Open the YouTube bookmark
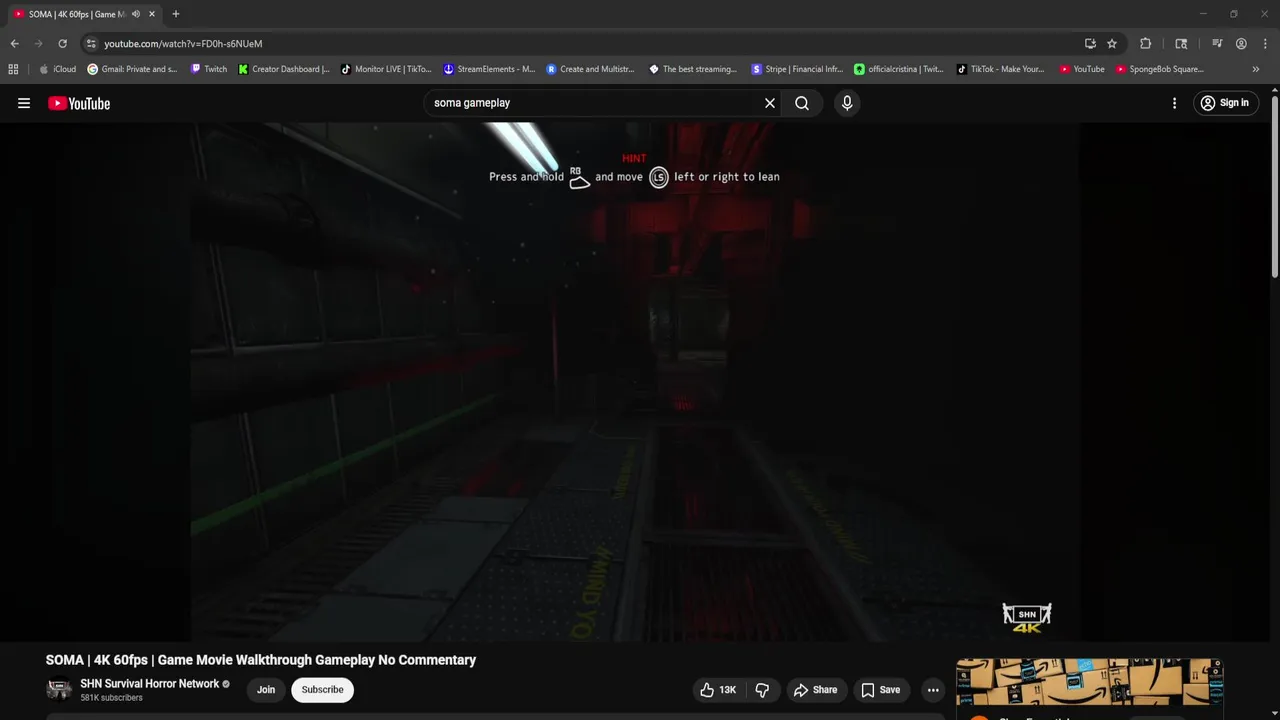Image resolution: width=1280 pixels, height=720 pixels. (x=1082, y=69)
